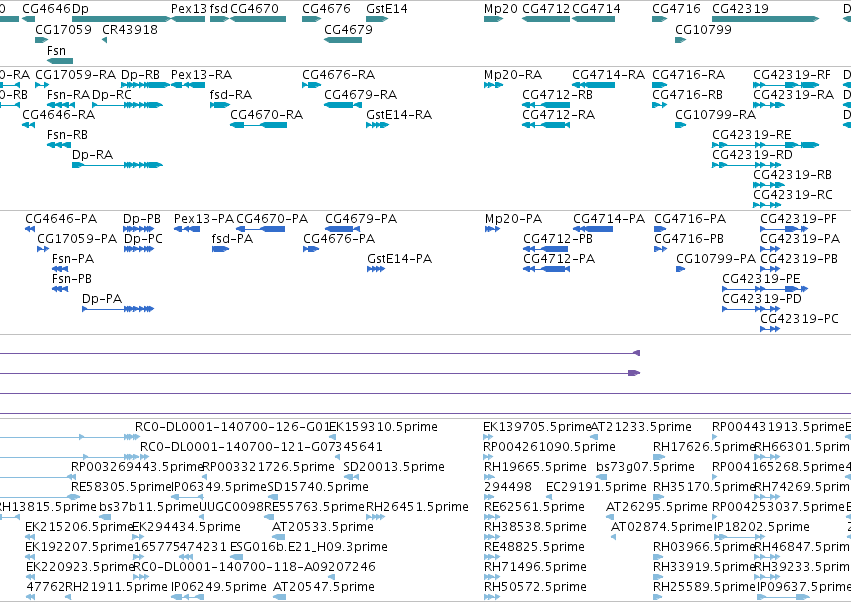
Task: Click the Mp20 gene label
Action: point(500,9)
